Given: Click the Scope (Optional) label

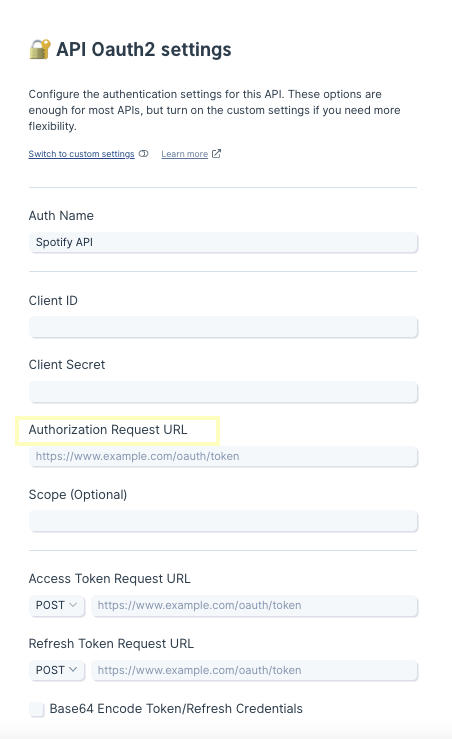Looking at the screenshot, I should coord(78,495).
